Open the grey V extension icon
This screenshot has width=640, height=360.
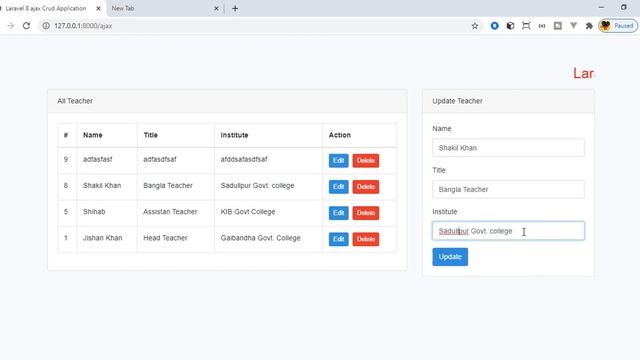[x=573, y=26]
